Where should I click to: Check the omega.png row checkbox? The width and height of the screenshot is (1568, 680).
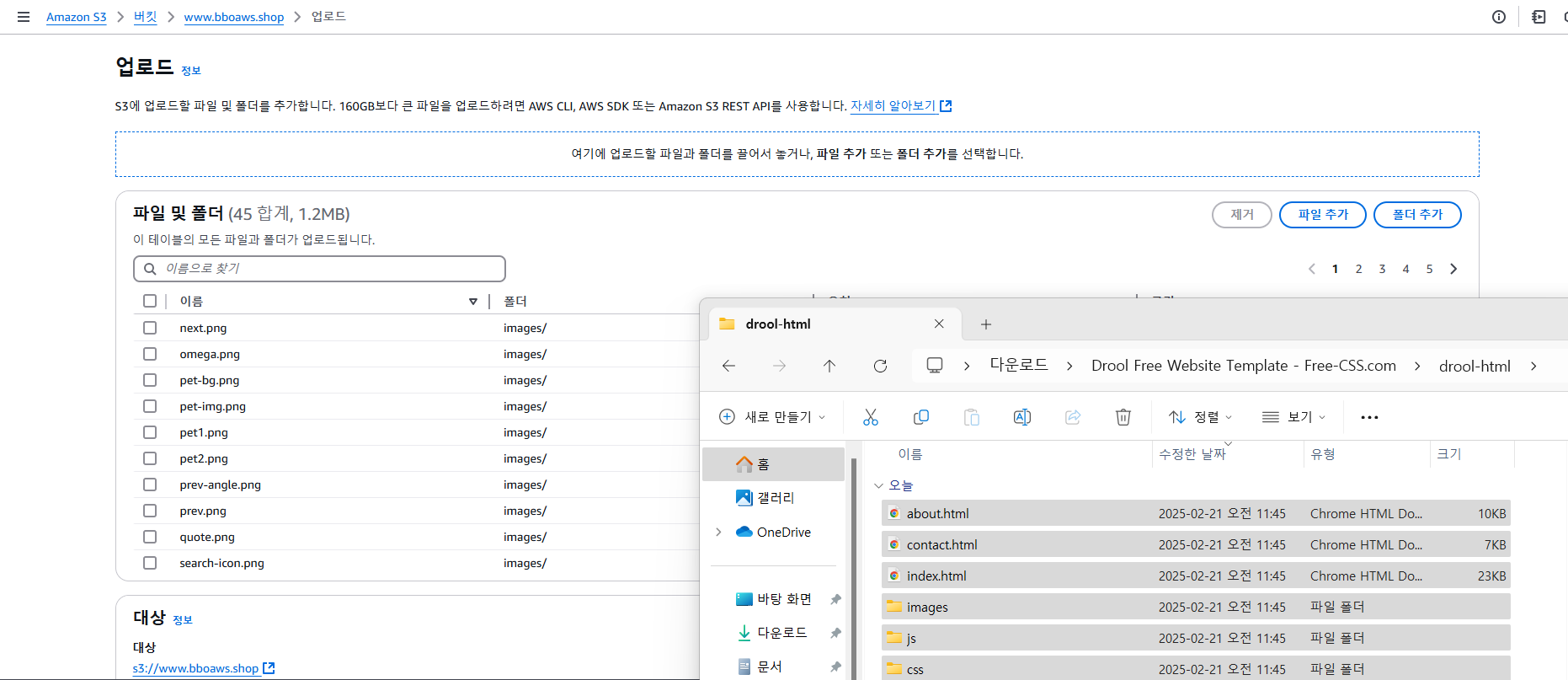[150, 354]
